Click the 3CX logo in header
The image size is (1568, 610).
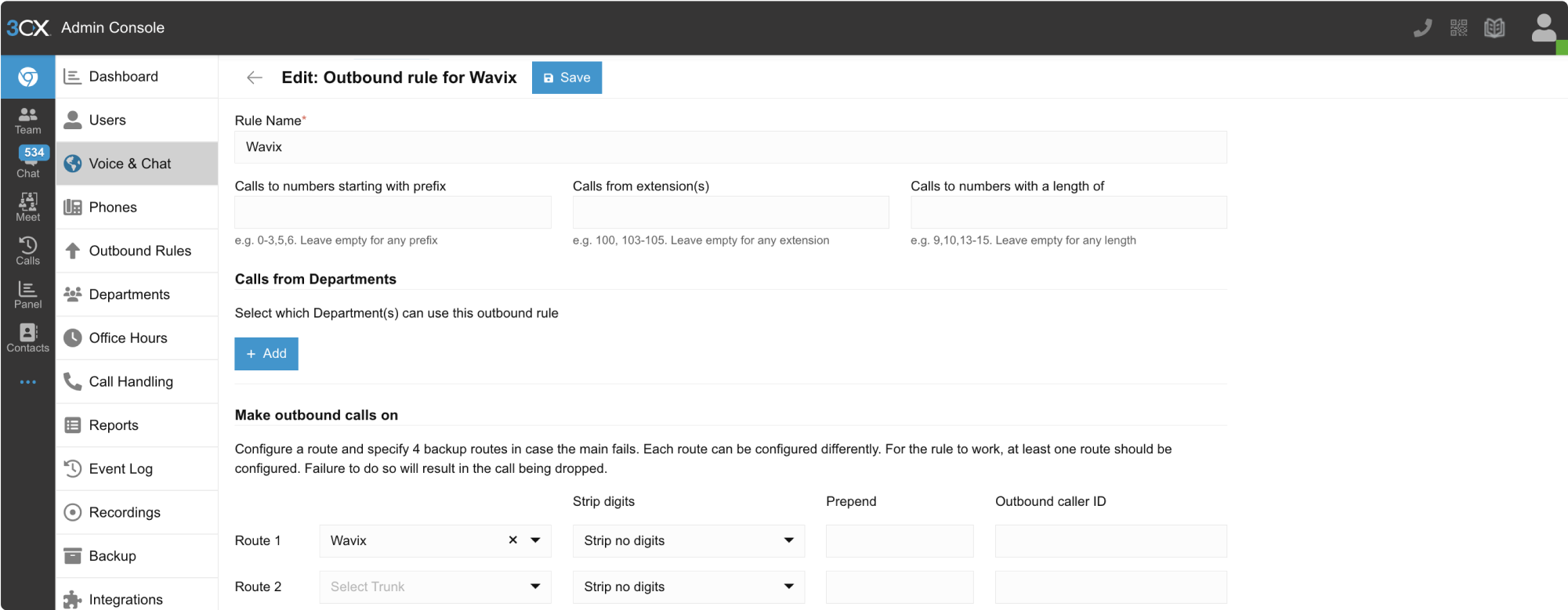pyautogui.click(x=28, y=28)
